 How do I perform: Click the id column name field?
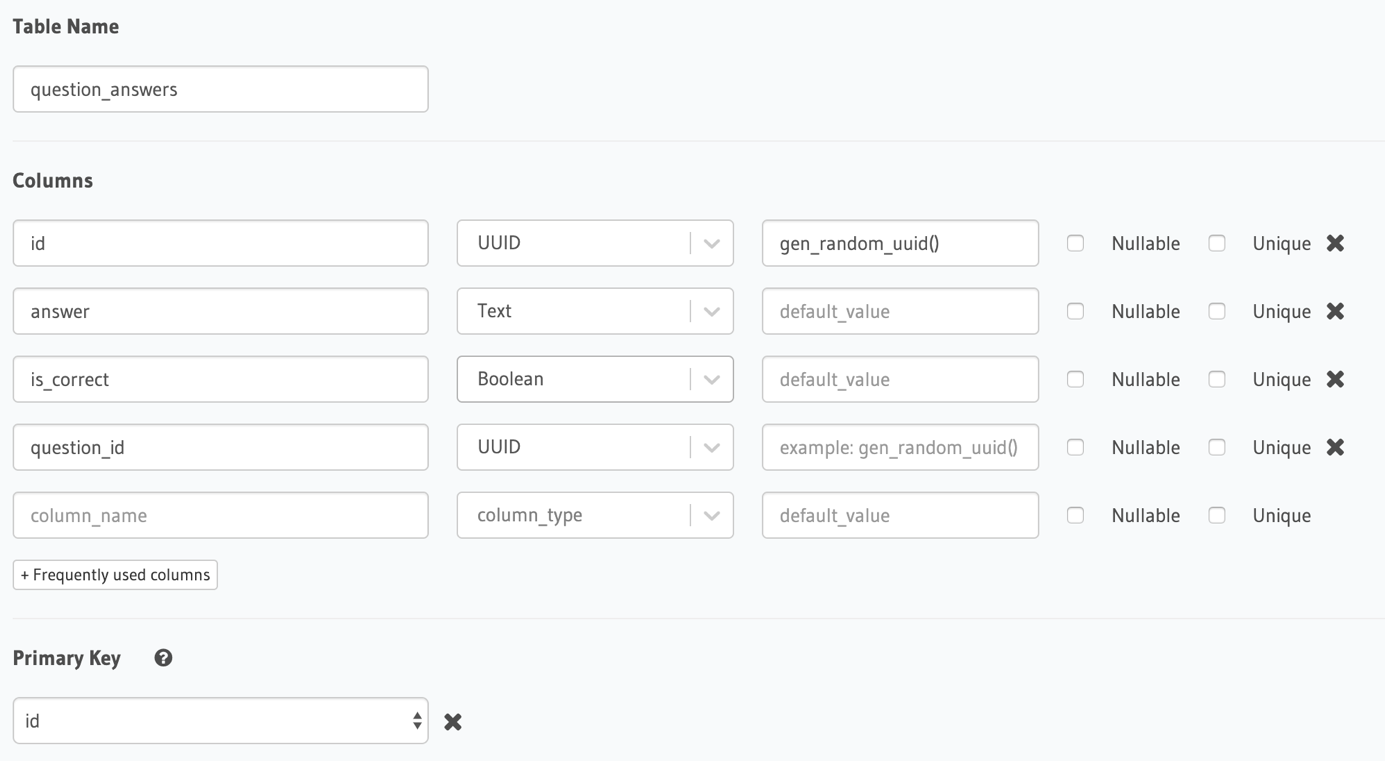coord(220,243)
